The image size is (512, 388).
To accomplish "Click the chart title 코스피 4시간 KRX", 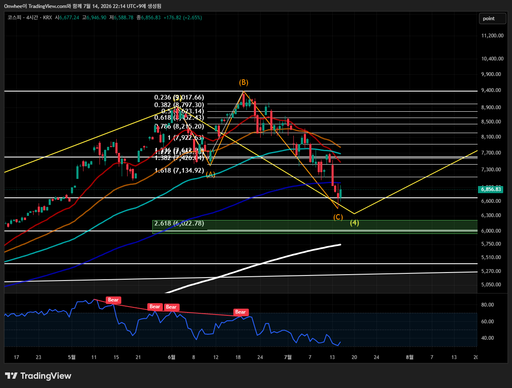I will click(x=30, y=17).
